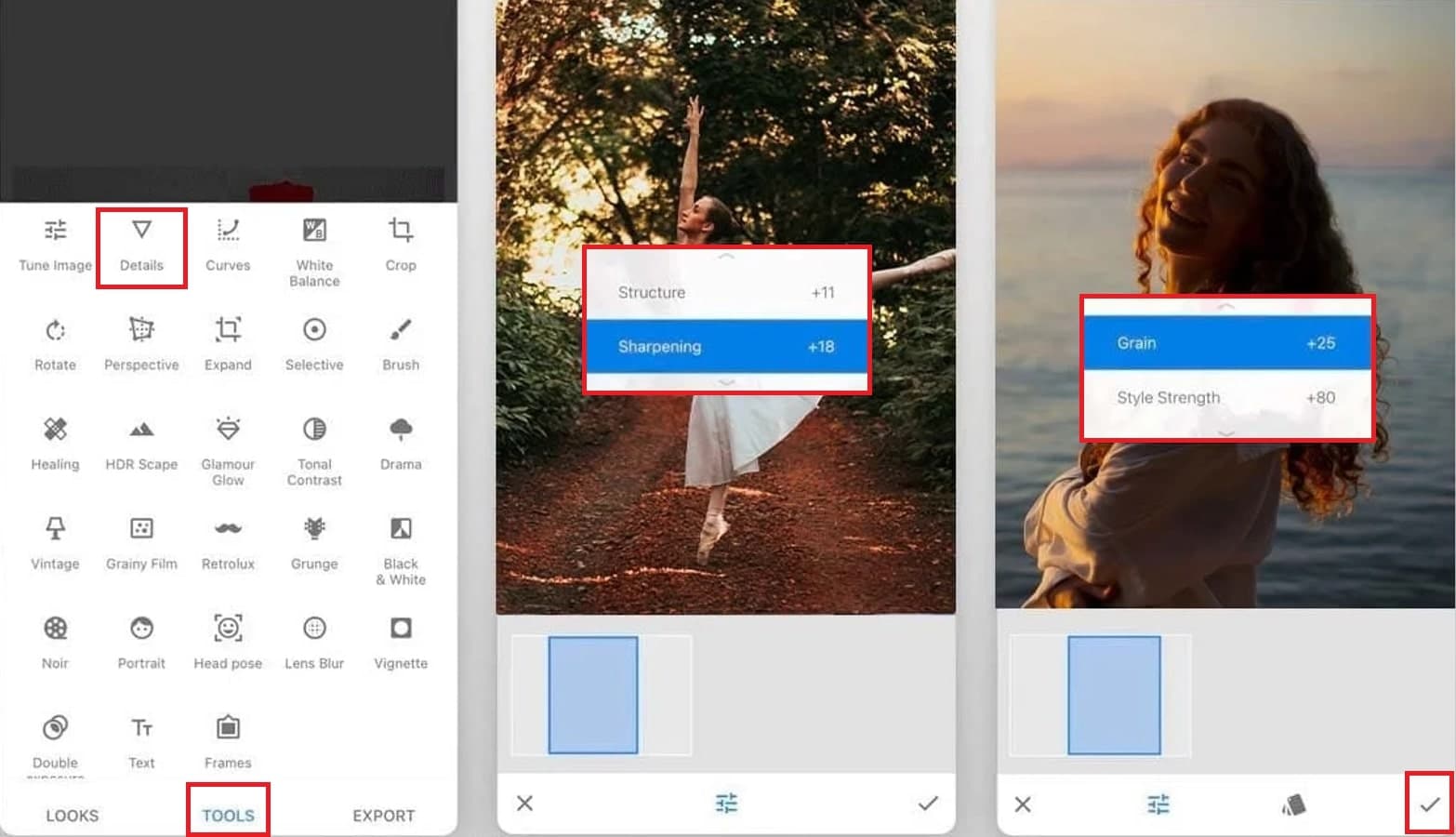The image size is (1456, 837).
Task: Confirm edits on the ballerina photo
Action: [928, 804]
